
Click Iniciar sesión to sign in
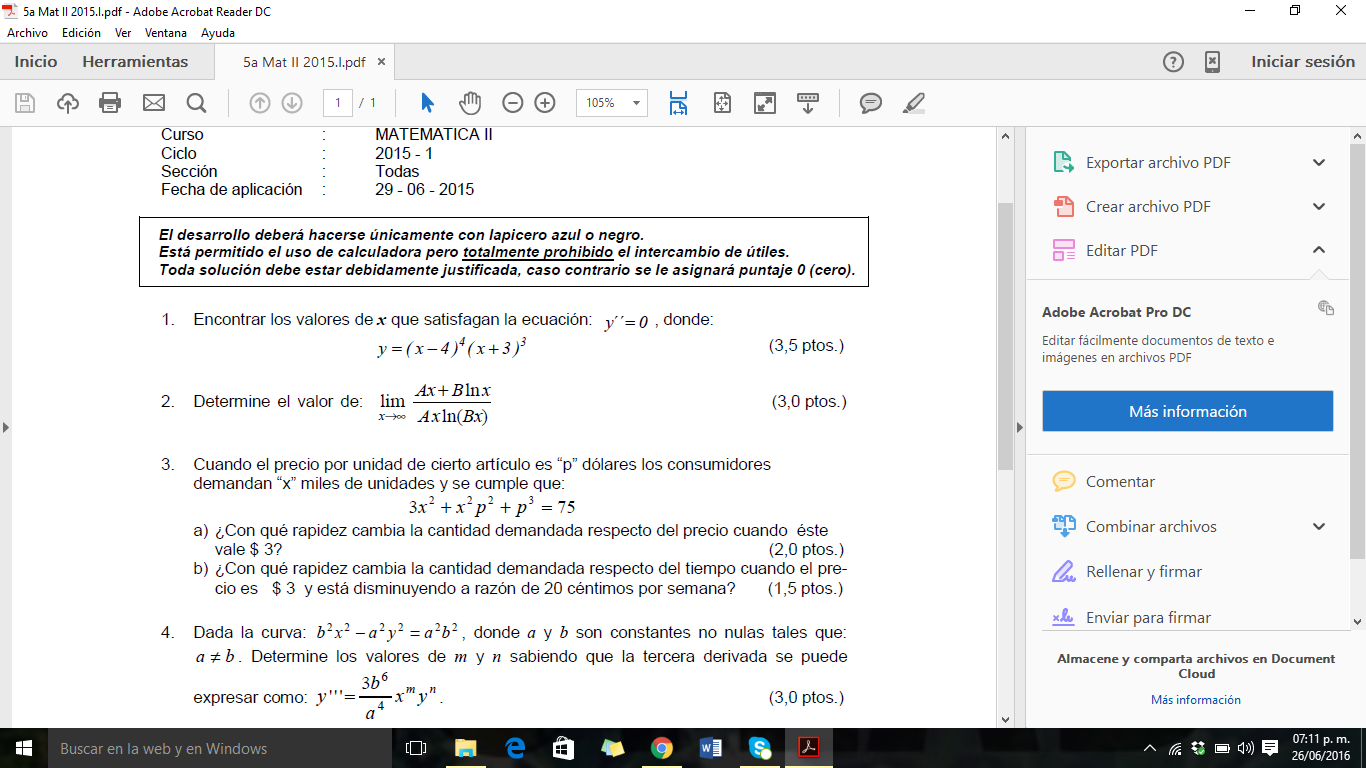click(x=1302, y=62)
